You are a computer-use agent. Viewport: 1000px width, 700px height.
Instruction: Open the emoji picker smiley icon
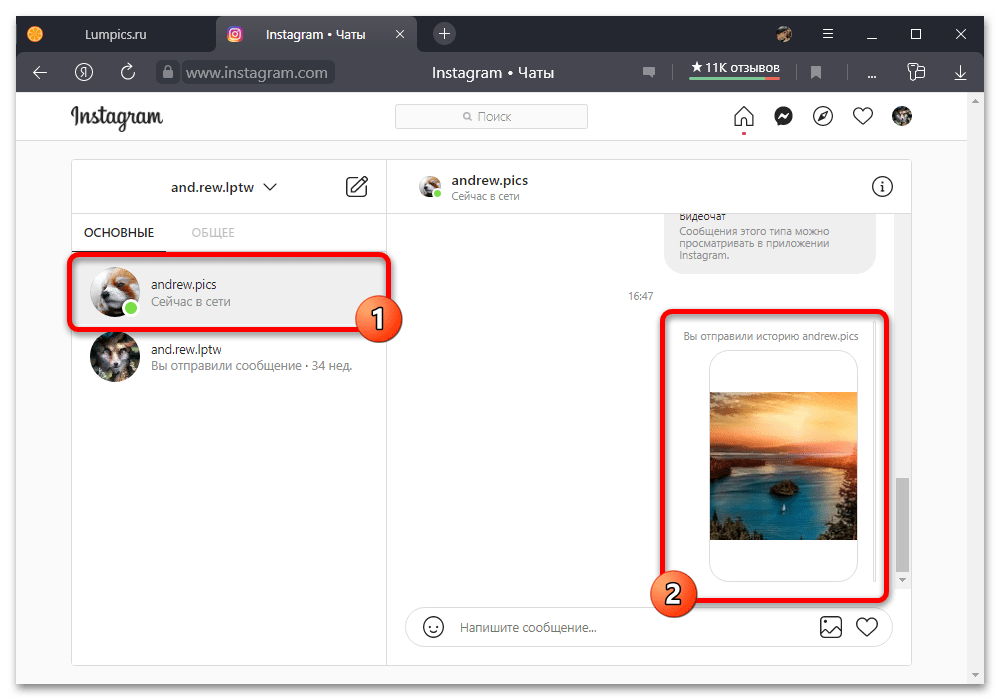pos(434,627)
